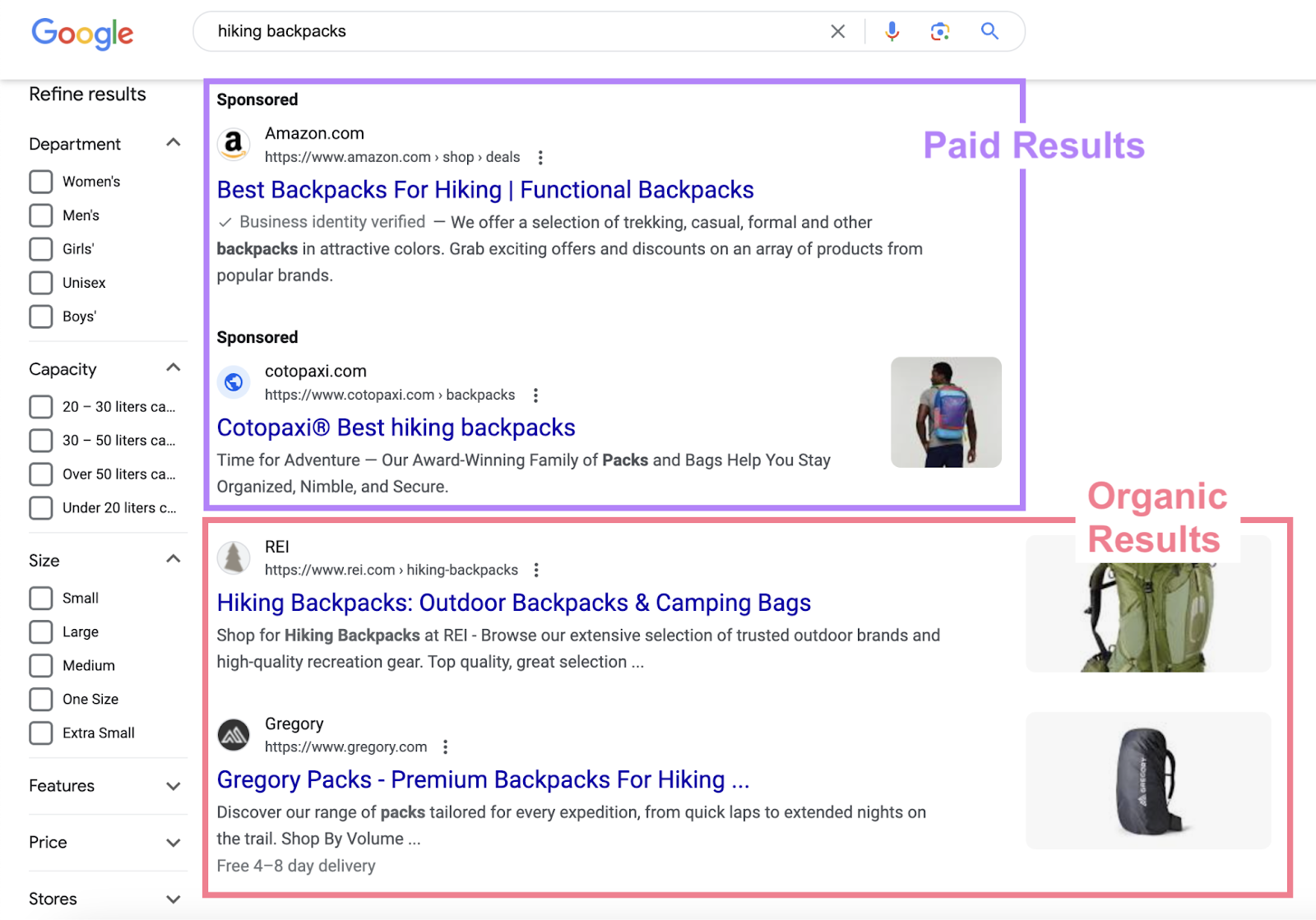Viewport: 1316px width, 920px height.
Task: Tick the Extra Small size checkbox
Action: (41, 733)
